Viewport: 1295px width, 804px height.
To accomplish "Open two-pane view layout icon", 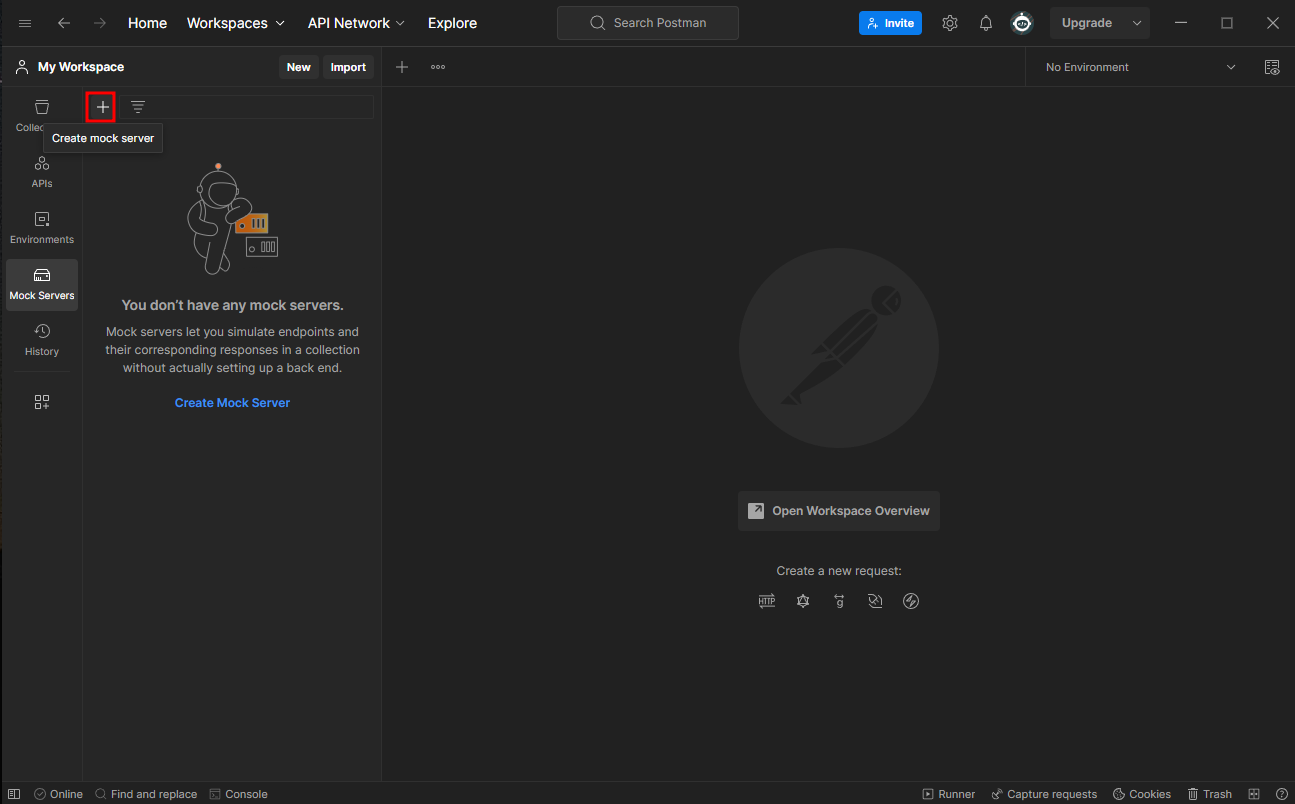I will point(1254,794).
